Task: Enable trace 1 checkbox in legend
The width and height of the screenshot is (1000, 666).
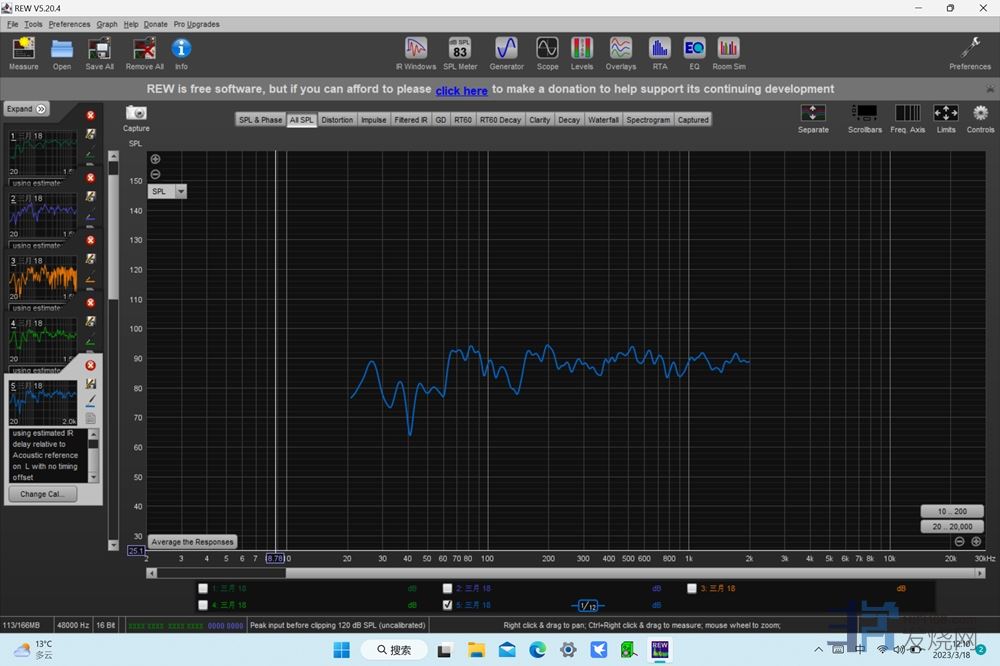Action: tap(204, 589)
